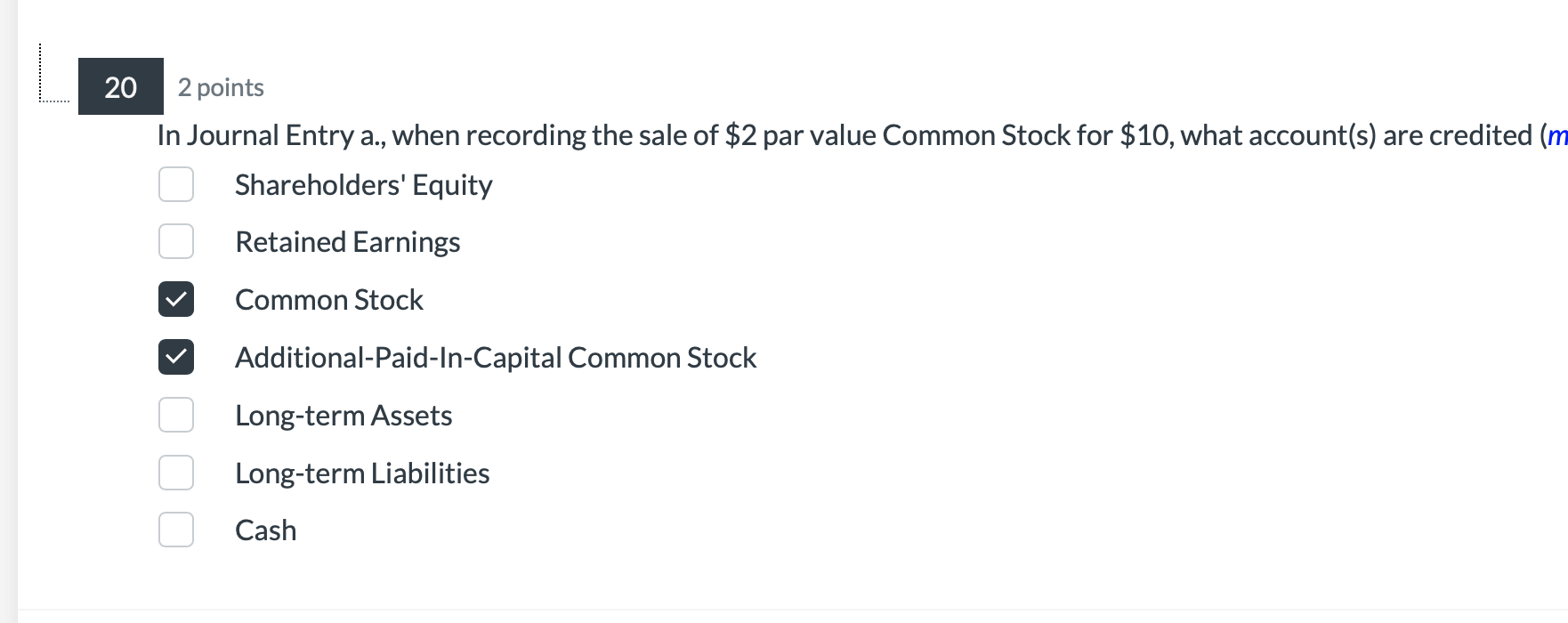The width and height of the screenshot is (1568, 623).
Task: Check the Shareholders' Equity checkbox
Action: pyautogui.click(x=176, y=184)
